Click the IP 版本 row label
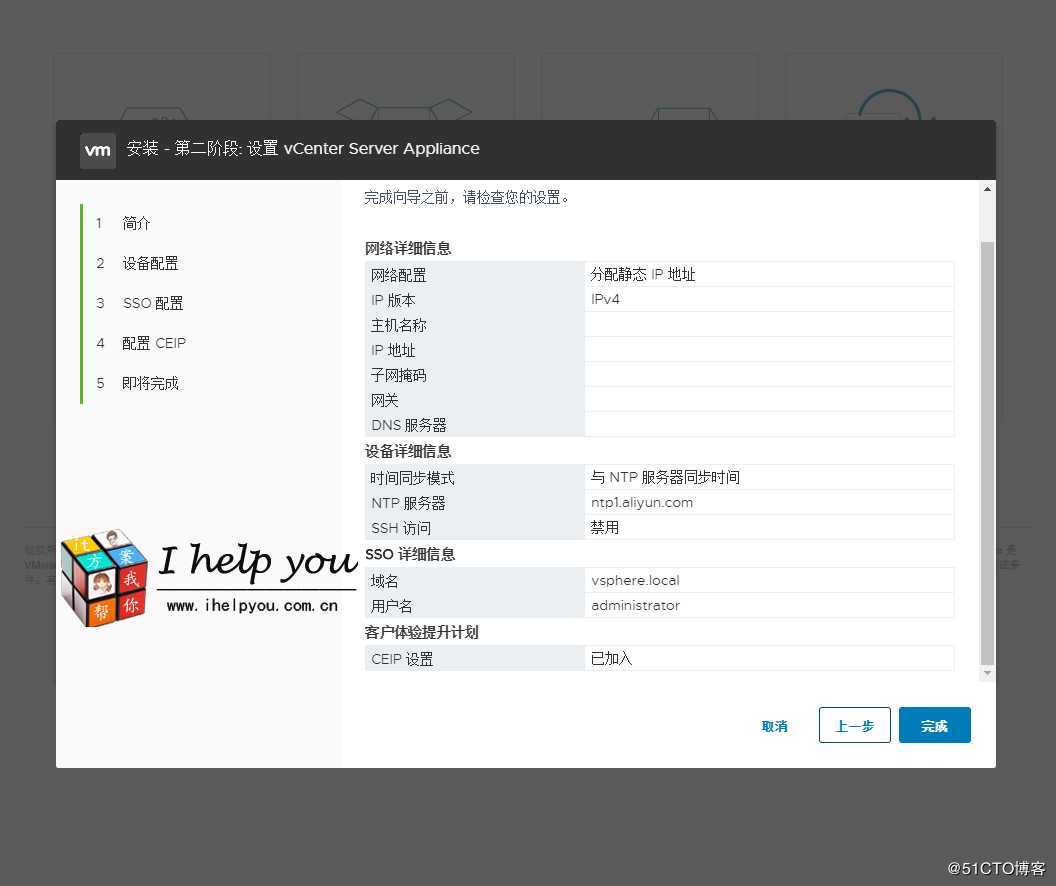Viewport: 1056px width, 886px height. tap(393, 300)
